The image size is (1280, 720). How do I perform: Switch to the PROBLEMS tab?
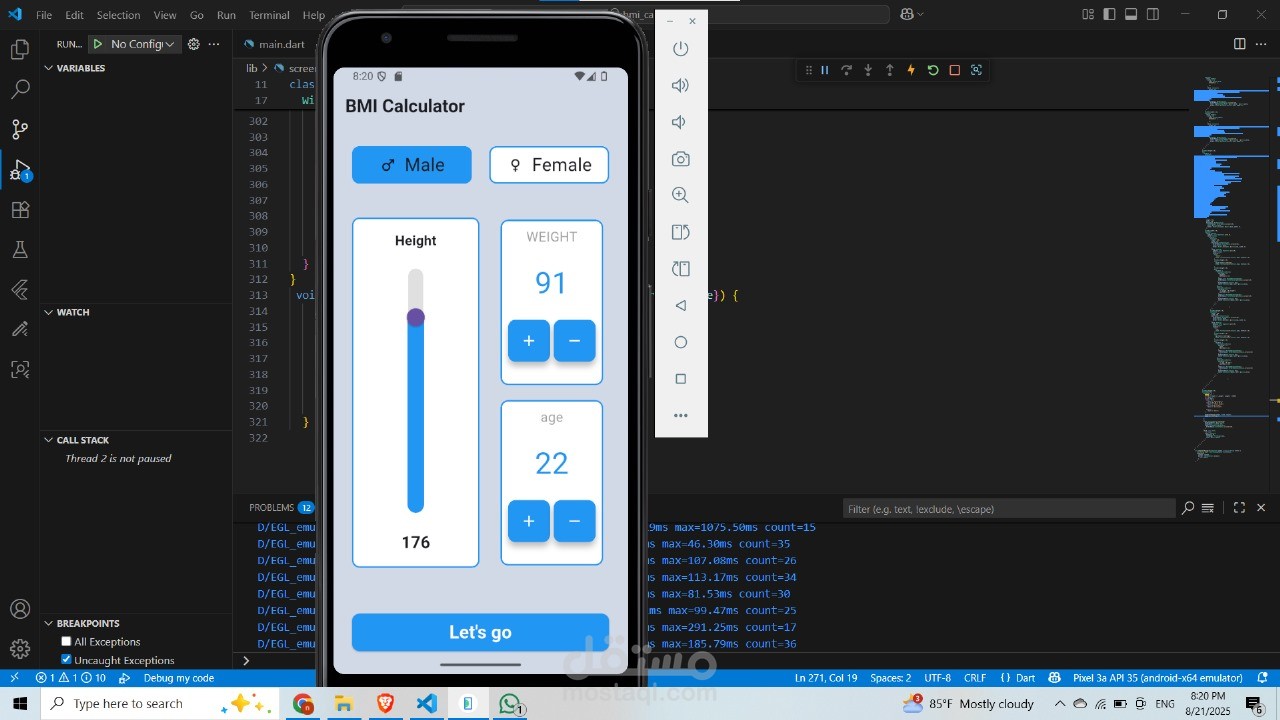271,507
